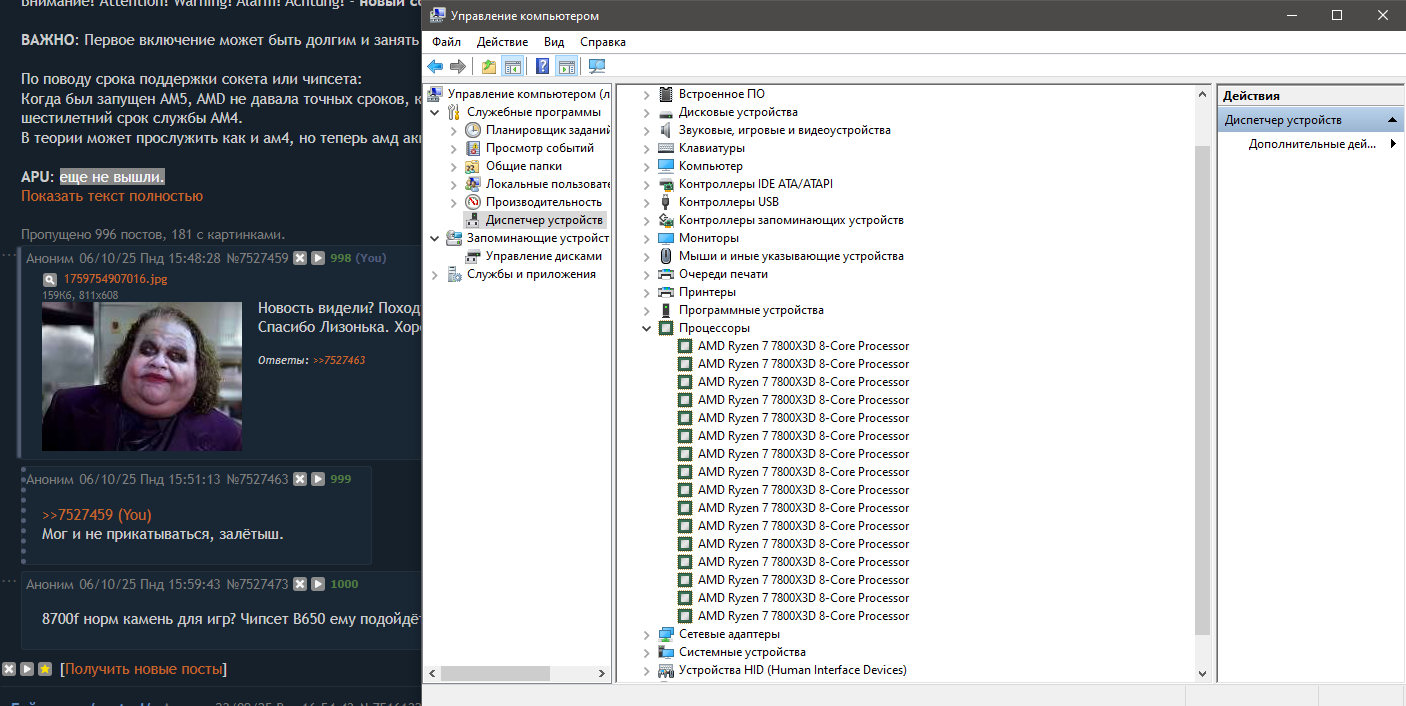Expand Планировщик заданий in the tree
1406x706 pixels.
pyautogui.click(x=453, y=130)
